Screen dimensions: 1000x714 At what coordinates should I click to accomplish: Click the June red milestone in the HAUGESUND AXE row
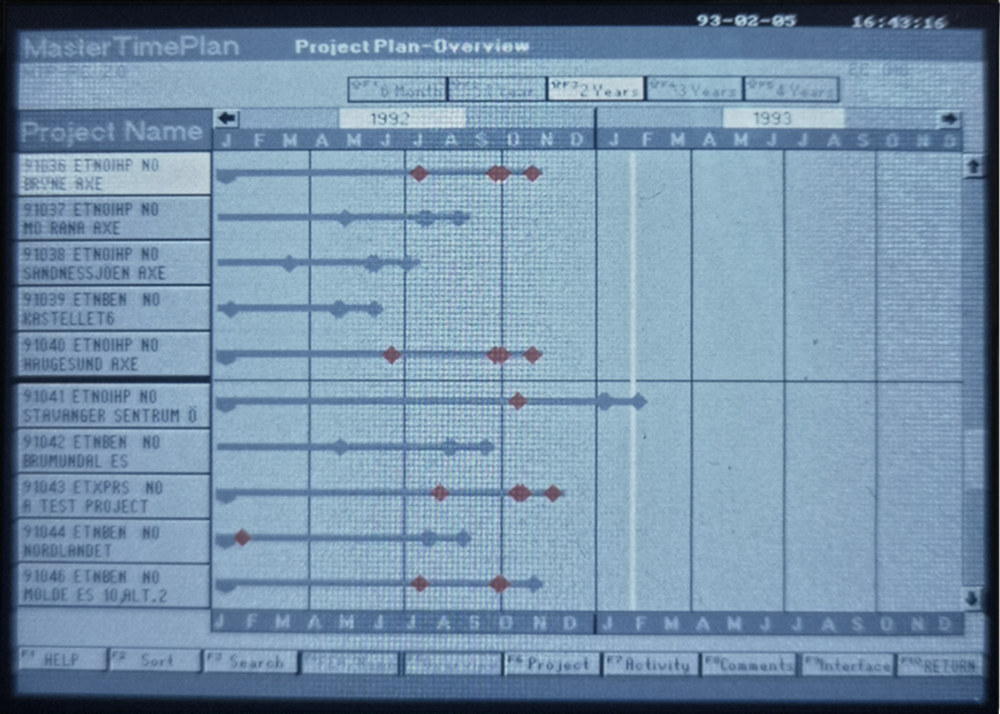[x=392, y=355]
